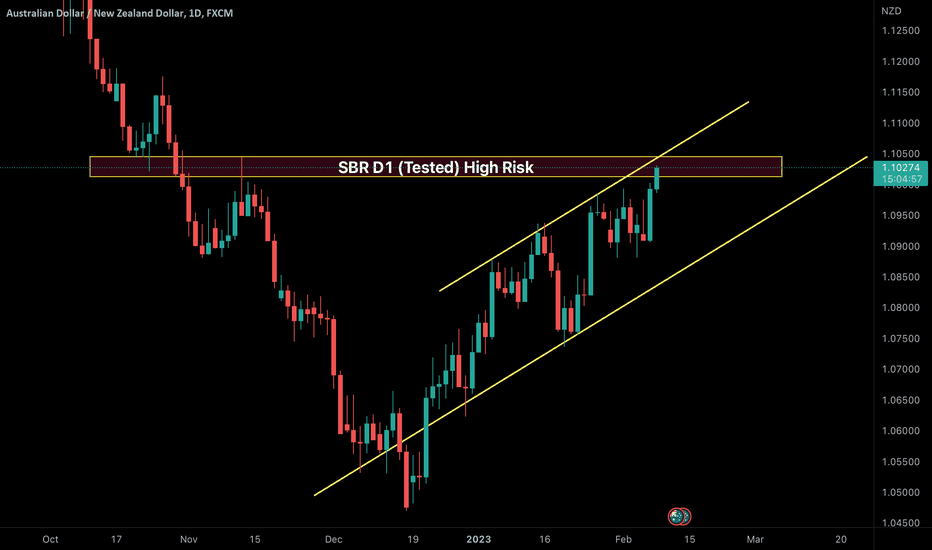
Task: Click the Australian Dollar / New Zealand Dollar chart title
Action: [x=119, y=13]
